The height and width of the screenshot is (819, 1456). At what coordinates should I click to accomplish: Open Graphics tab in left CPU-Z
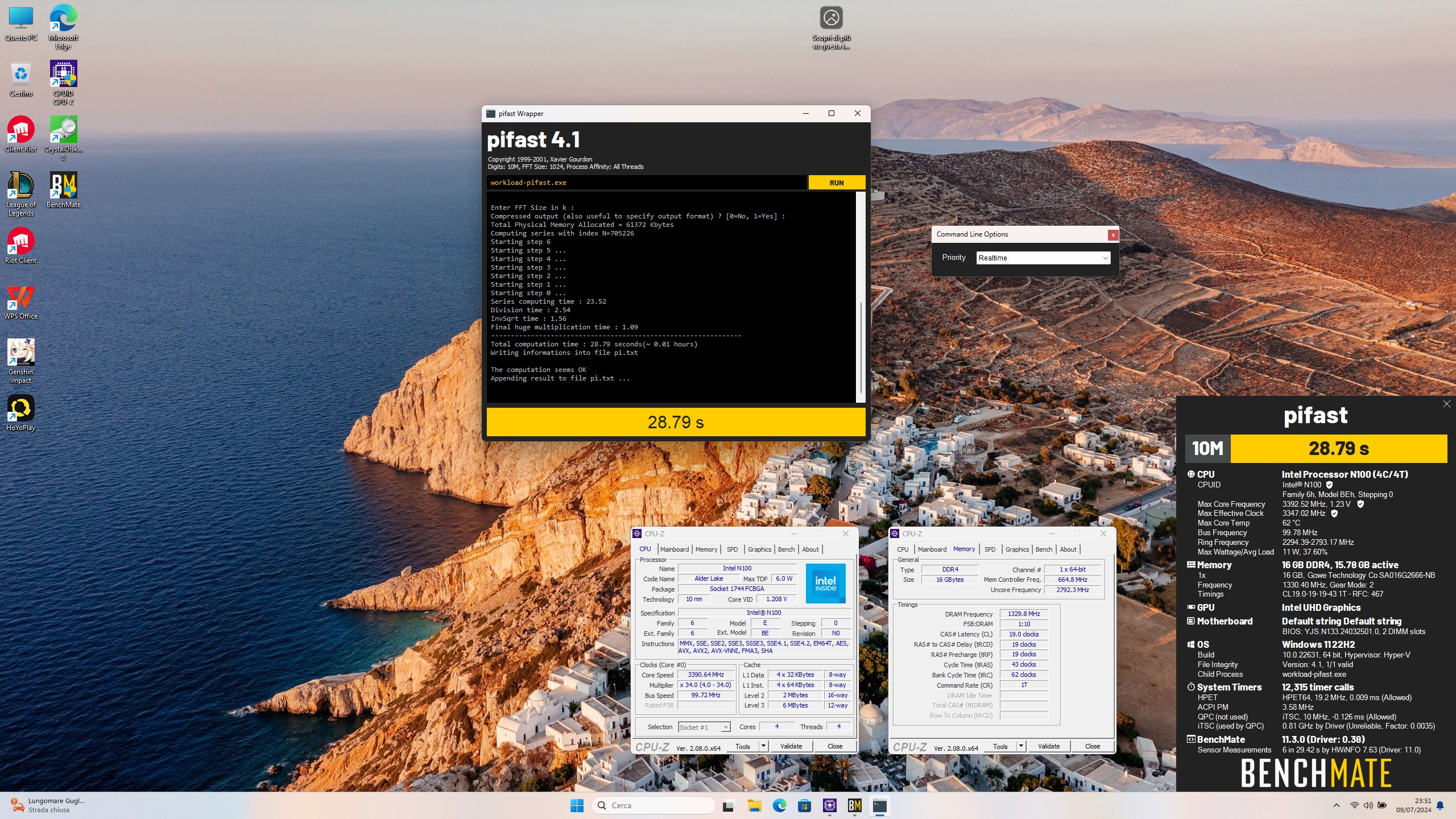[760, 549]
